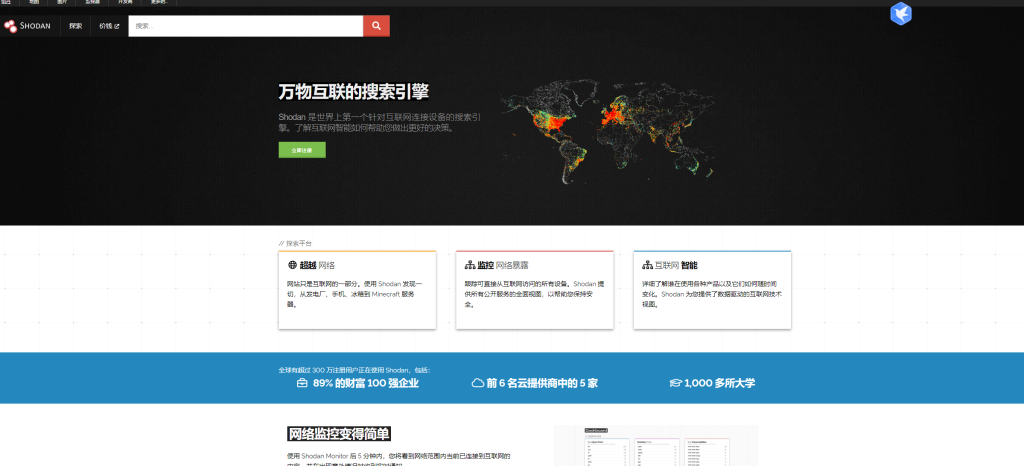Click the heading 万物互联的搜索引擎

coord(353,91)
